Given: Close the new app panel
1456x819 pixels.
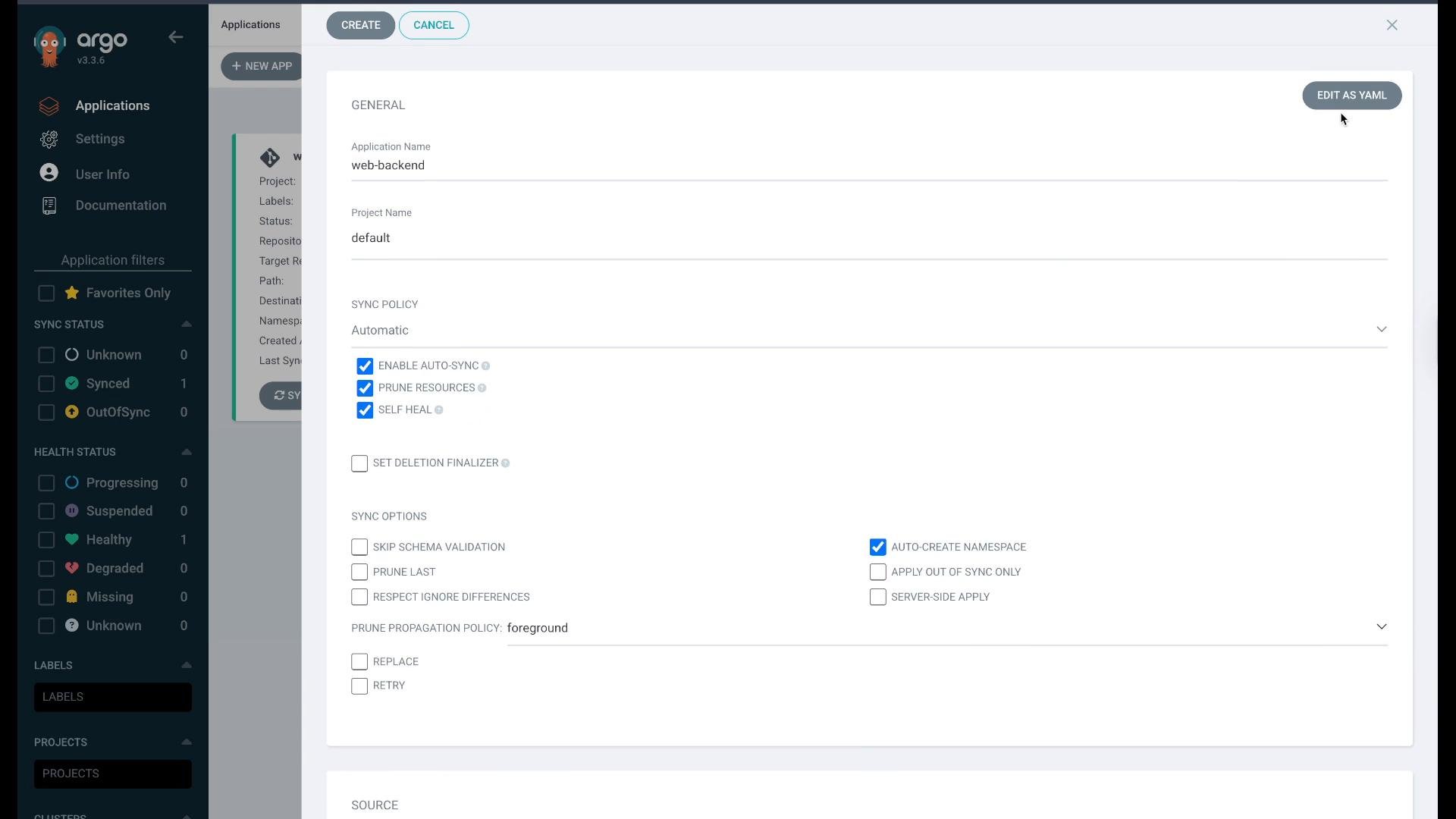Looking at the screenshot, I should (1392, 25).
